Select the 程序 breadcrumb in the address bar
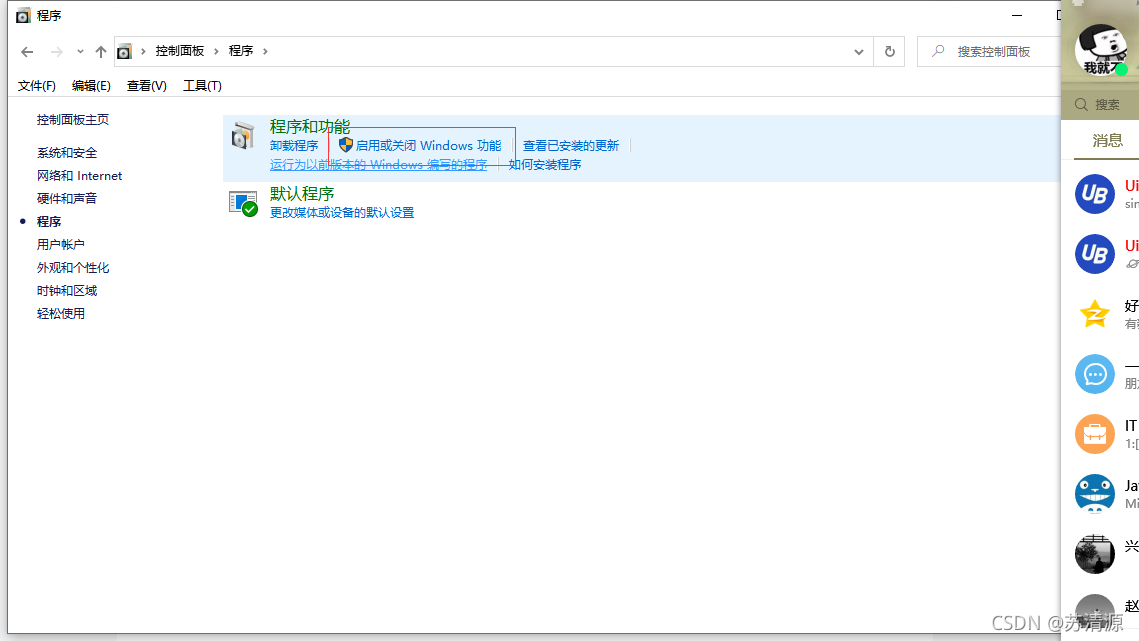Viewport: 1139px width, 641px height. click(x=240, y=51)
